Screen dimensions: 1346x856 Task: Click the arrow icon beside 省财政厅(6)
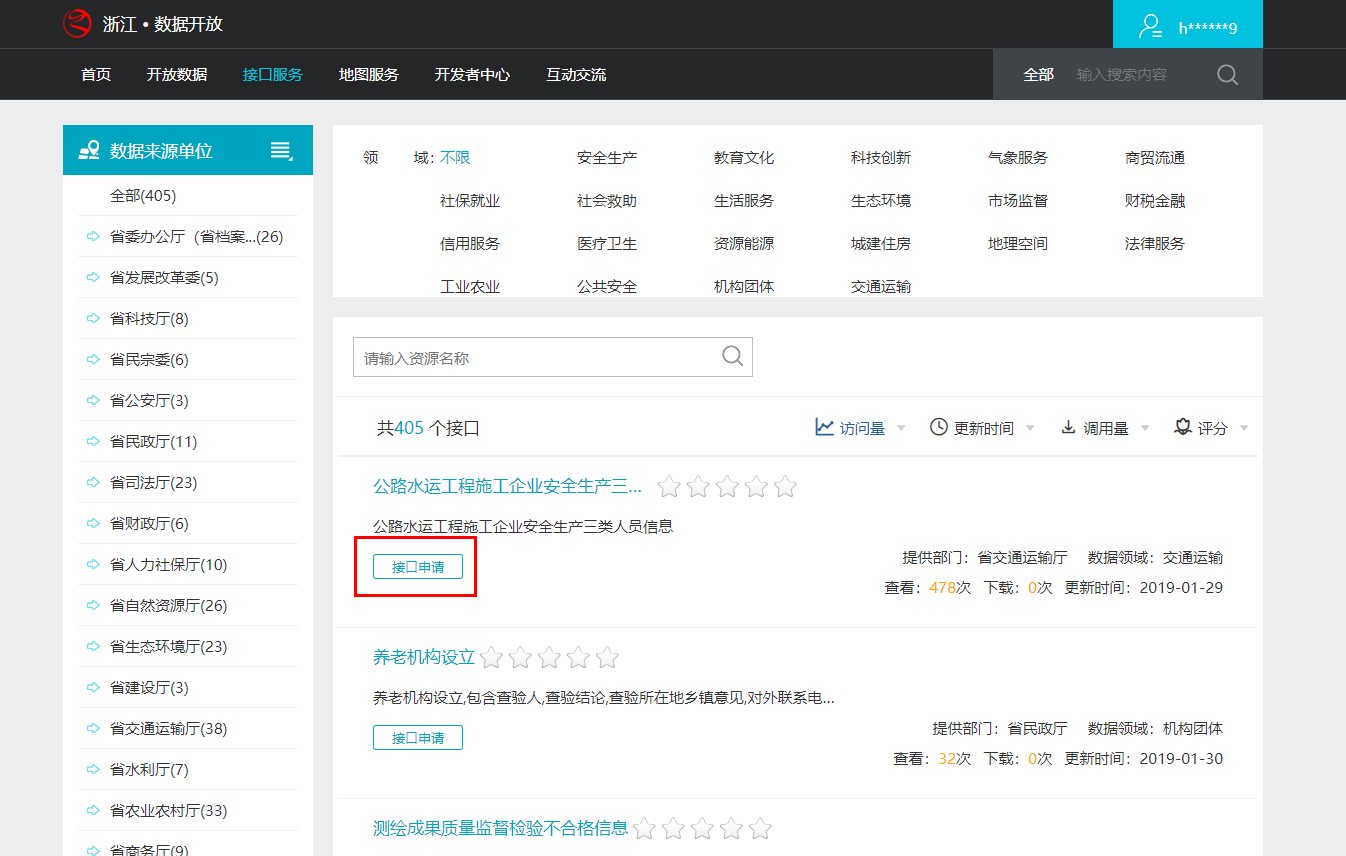[94, 524]
